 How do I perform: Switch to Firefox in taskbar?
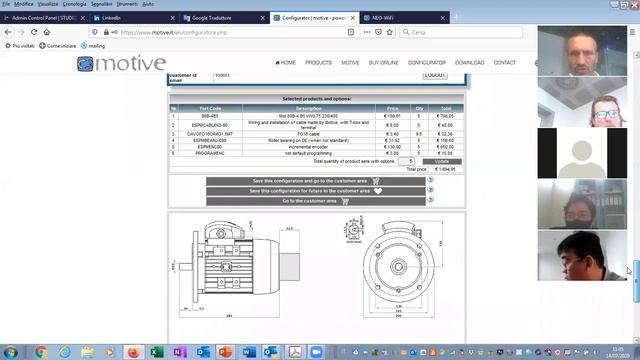point(133,352)
